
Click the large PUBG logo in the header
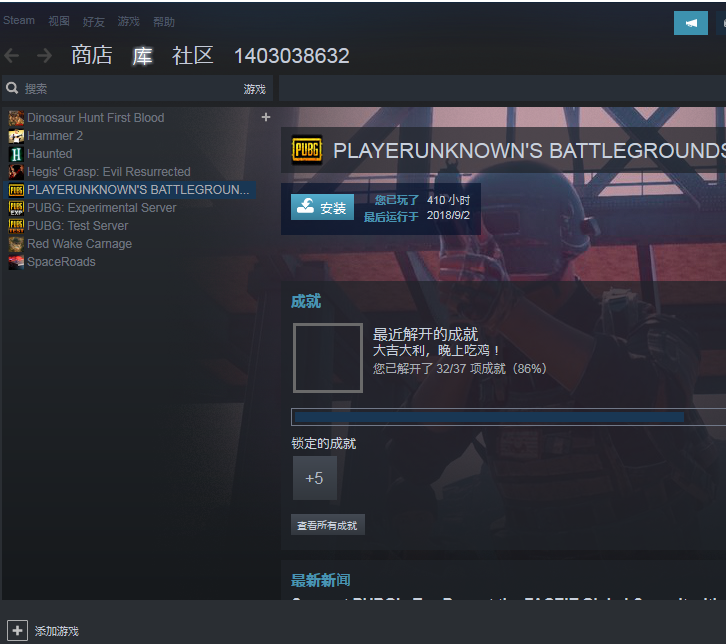[x=307, y=150]
